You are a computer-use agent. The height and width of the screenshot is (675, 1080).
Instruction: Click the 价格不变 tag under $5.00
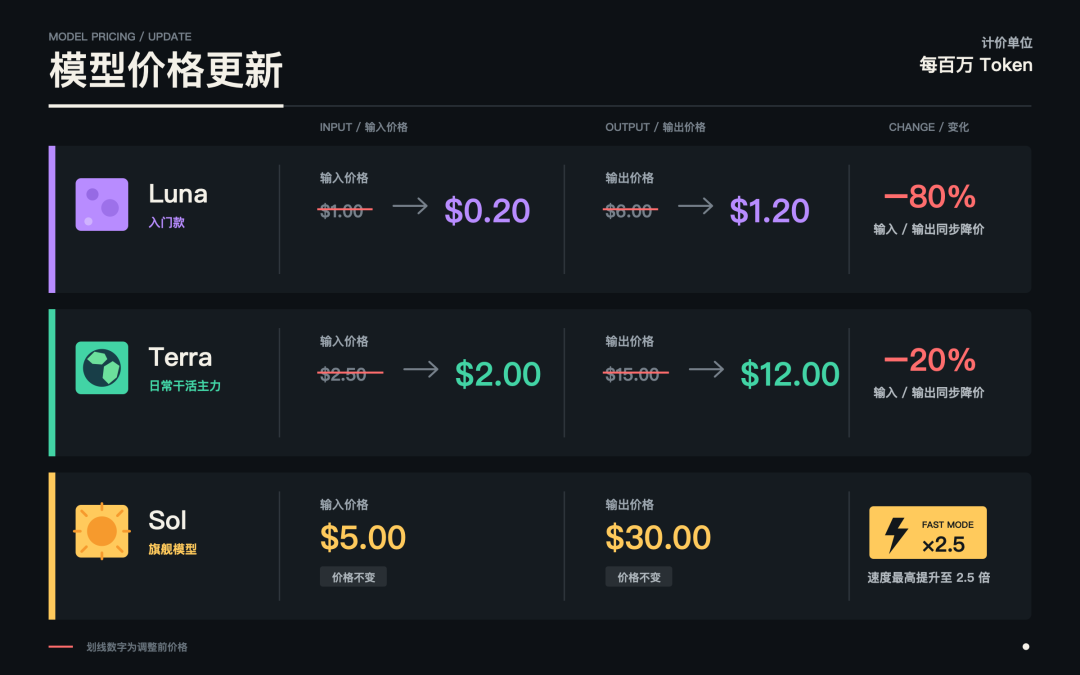tap(353, 577)
